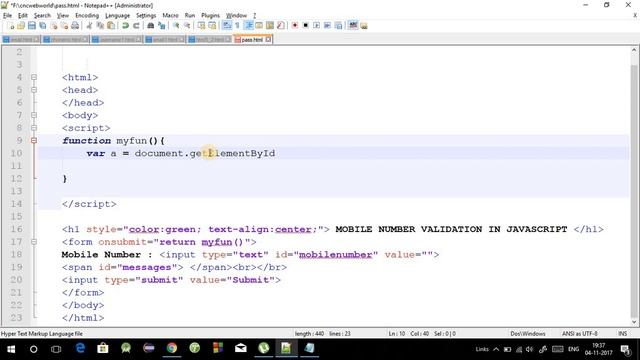
Task: Open Task View on the taskbar
Action: (x=56, y=349)
